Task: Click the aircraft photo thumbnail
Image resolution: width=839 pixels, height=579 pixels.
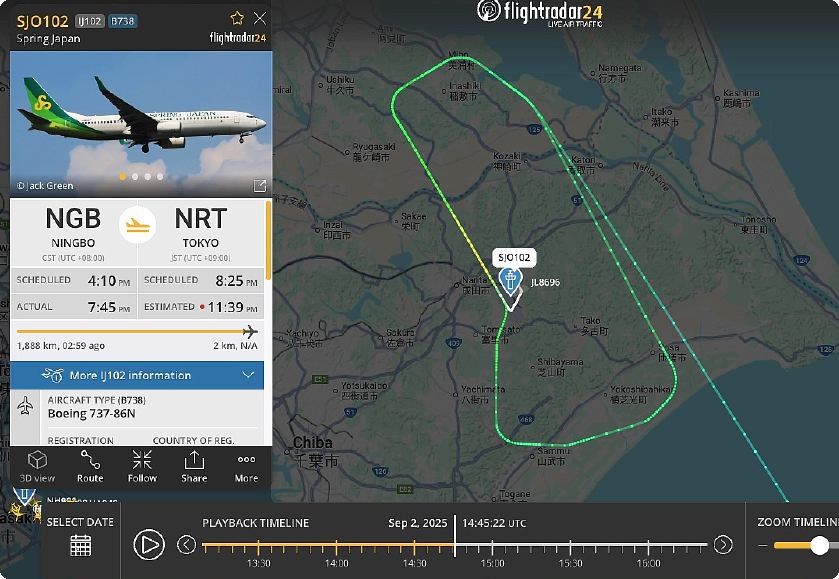Action: point(141,124)
